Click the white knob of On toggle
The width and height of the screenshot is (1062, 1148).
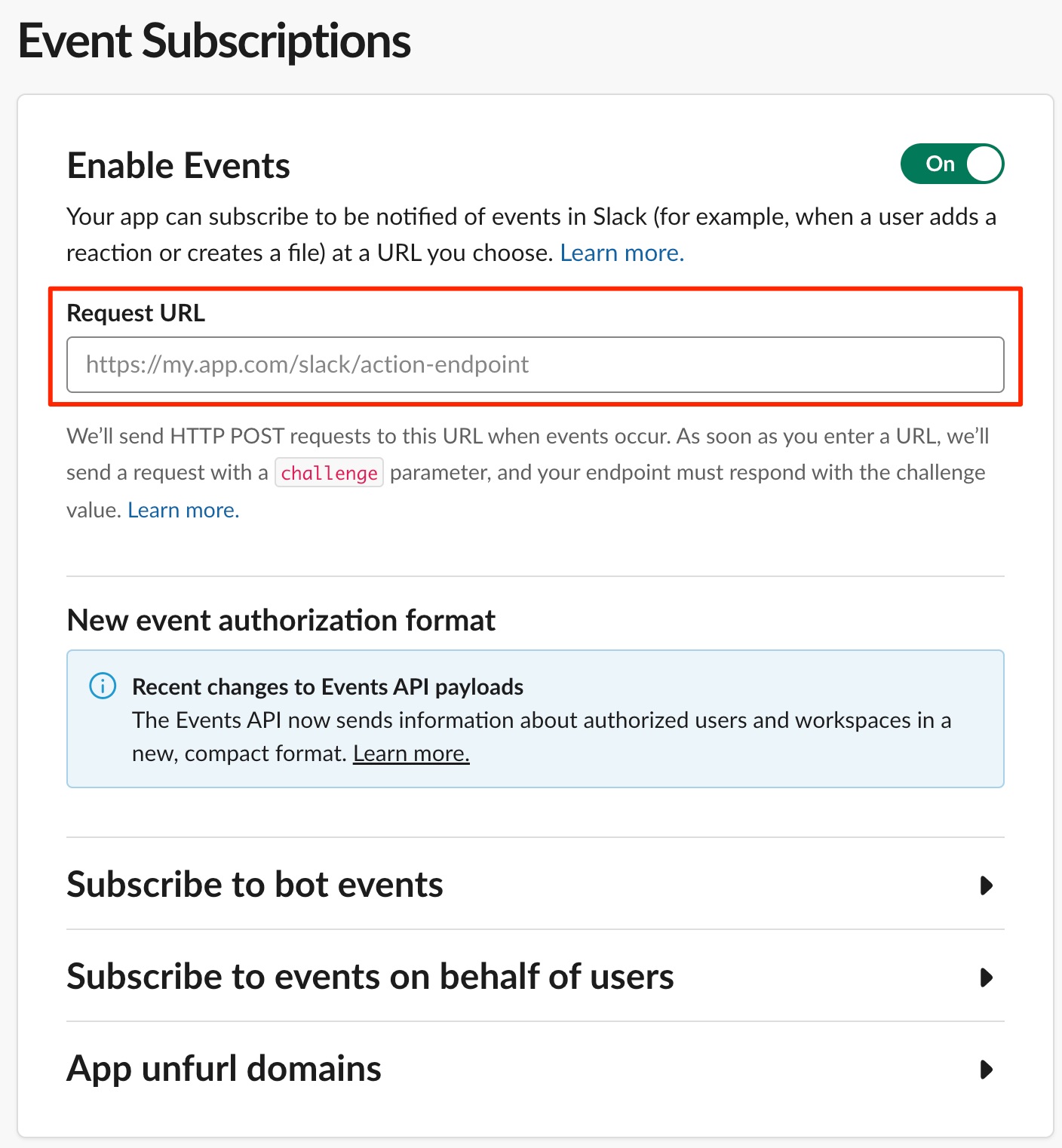[x=984, y=164]
